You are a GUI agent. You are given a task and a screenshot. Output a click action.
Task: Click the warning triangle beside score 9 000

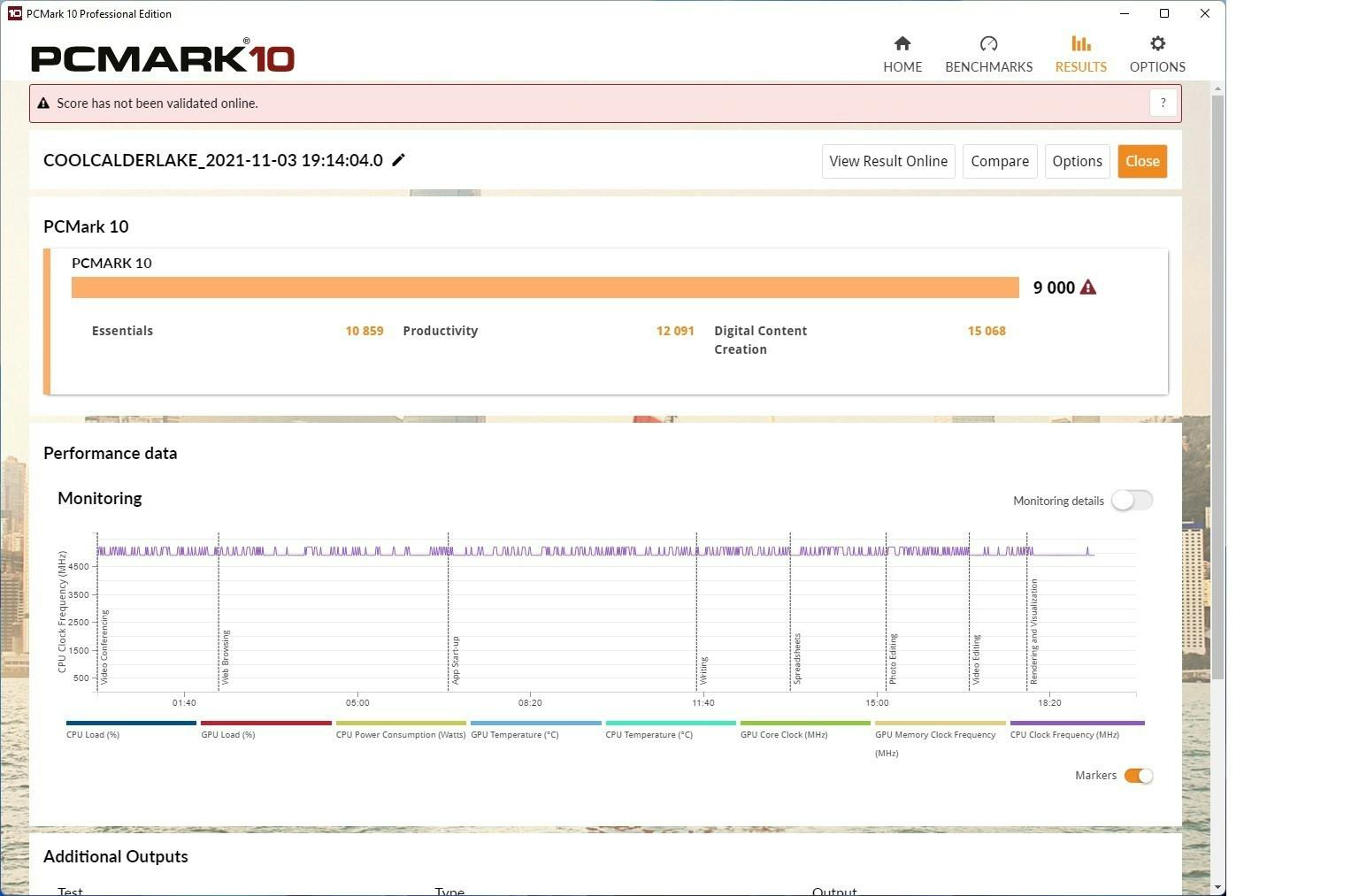(1088, 287)
